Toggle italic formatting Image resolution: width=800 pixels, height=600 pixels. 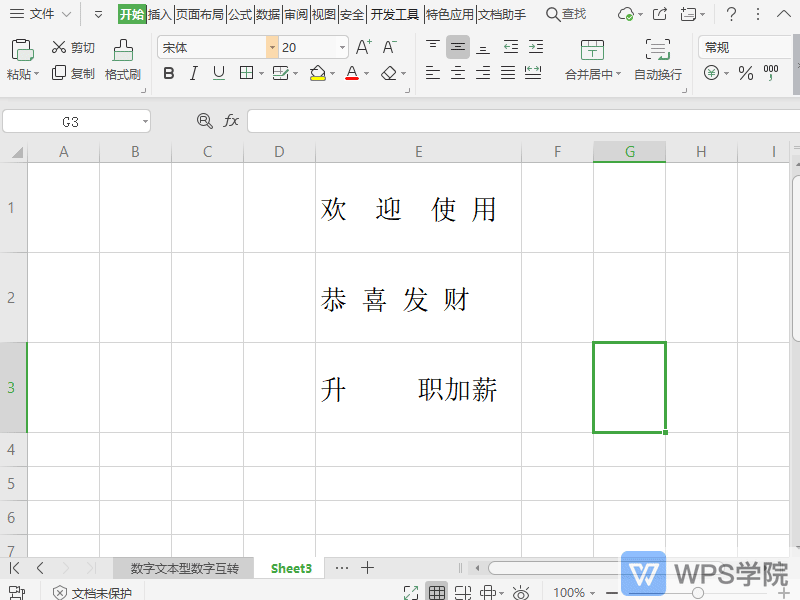pyautogui.click(x=193, y=73)
